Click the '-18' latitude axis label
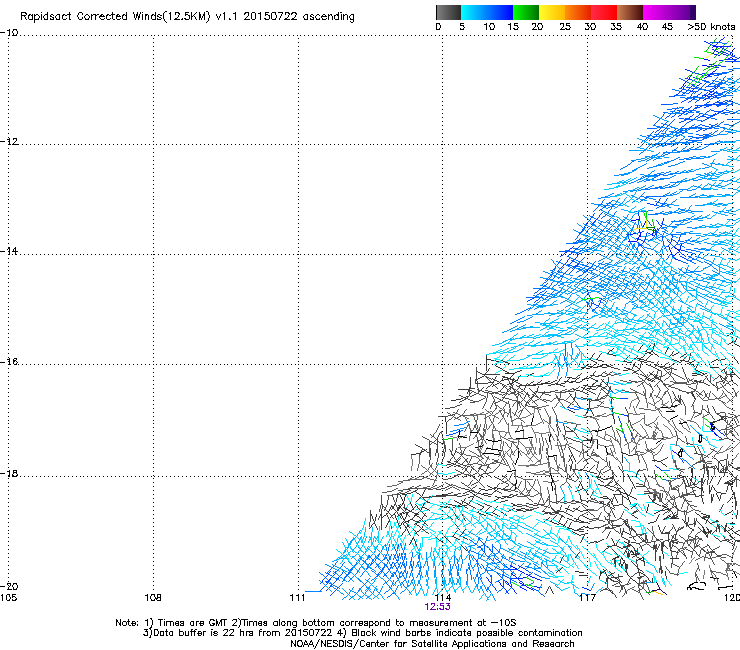Screen dimensions: 740x650 tap(9, 473)
